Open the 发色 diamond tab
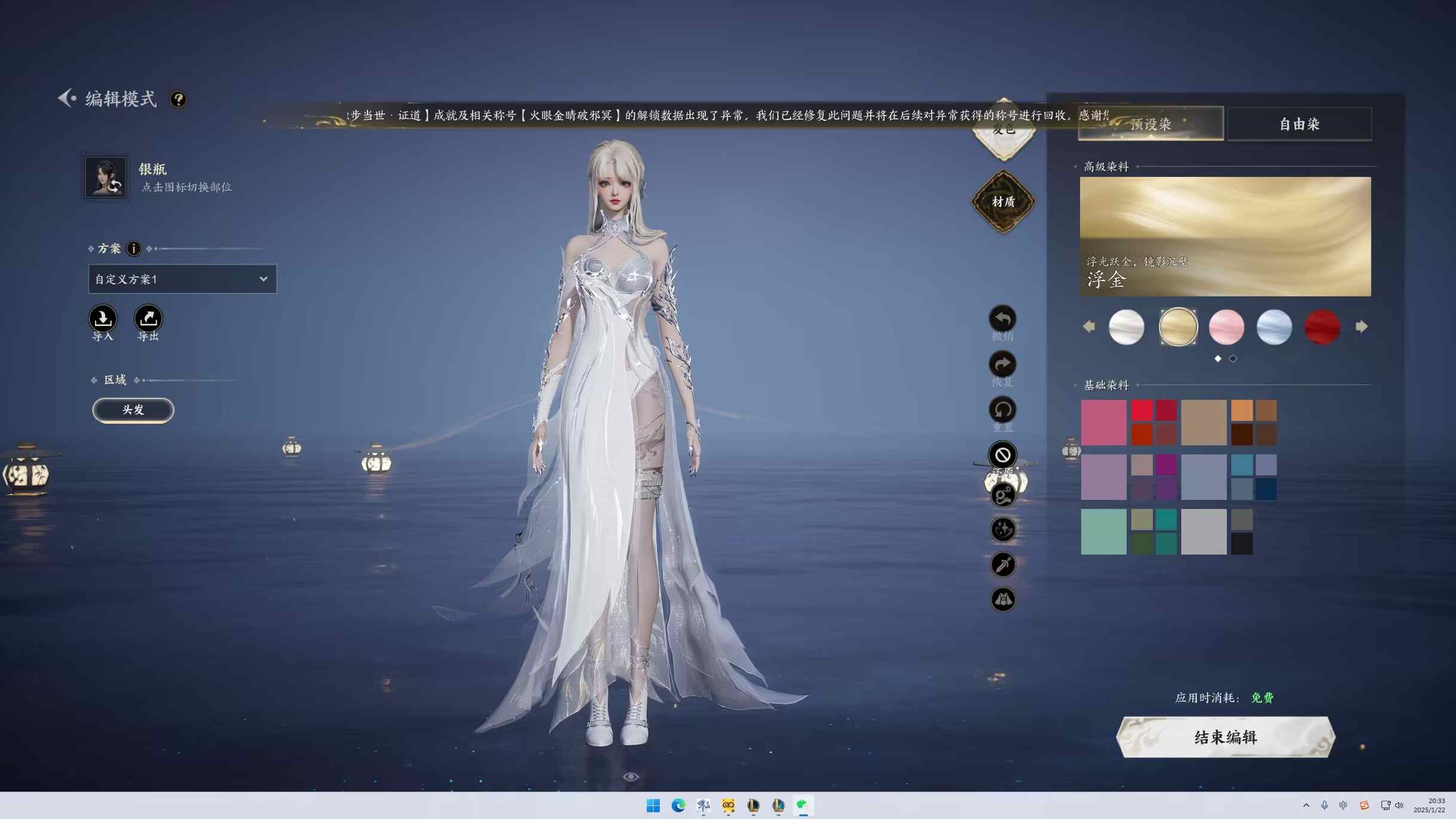 click(x=1004, y=131)
